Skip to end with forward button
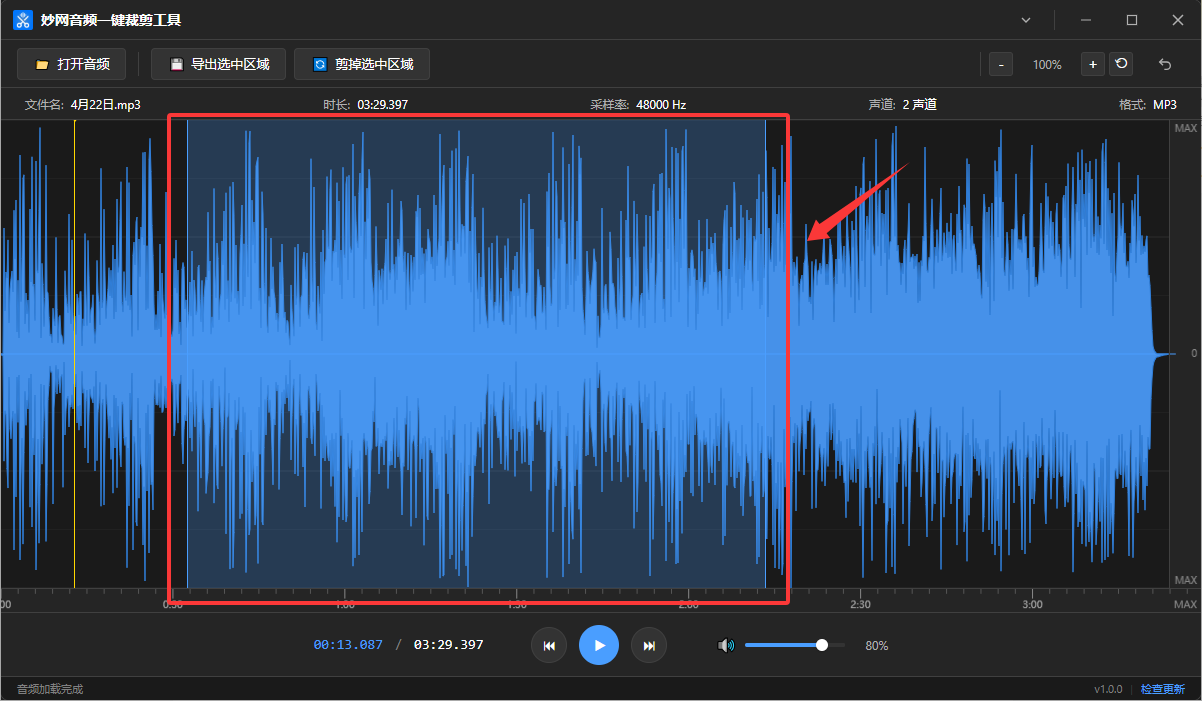The width and height of the screenshot is (1202, 701). [649, 645]
